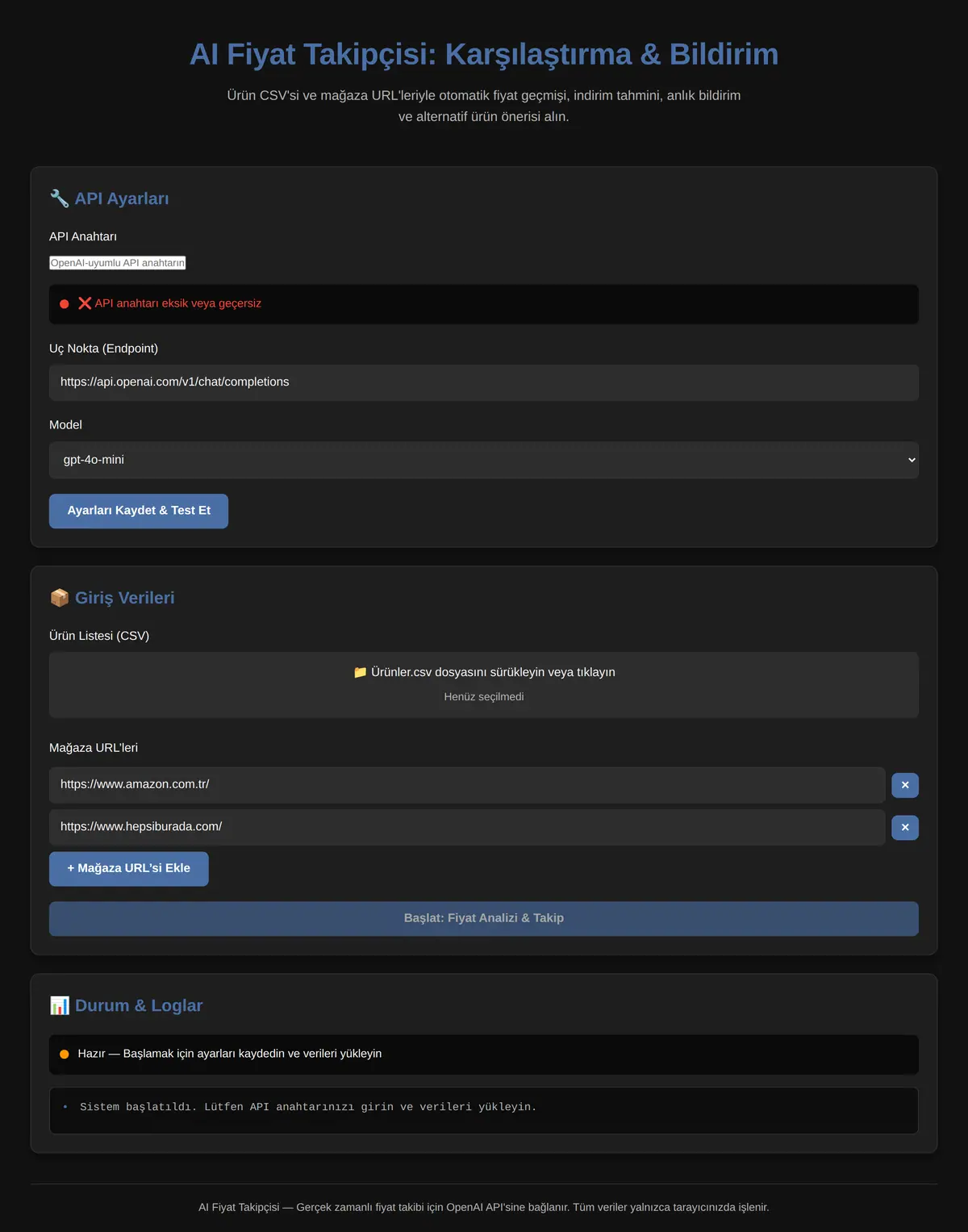This screenshot has height=1232, width=968.
Task: Click the 'Durum & Loglar' section heading
Action: pos(139,1005)
